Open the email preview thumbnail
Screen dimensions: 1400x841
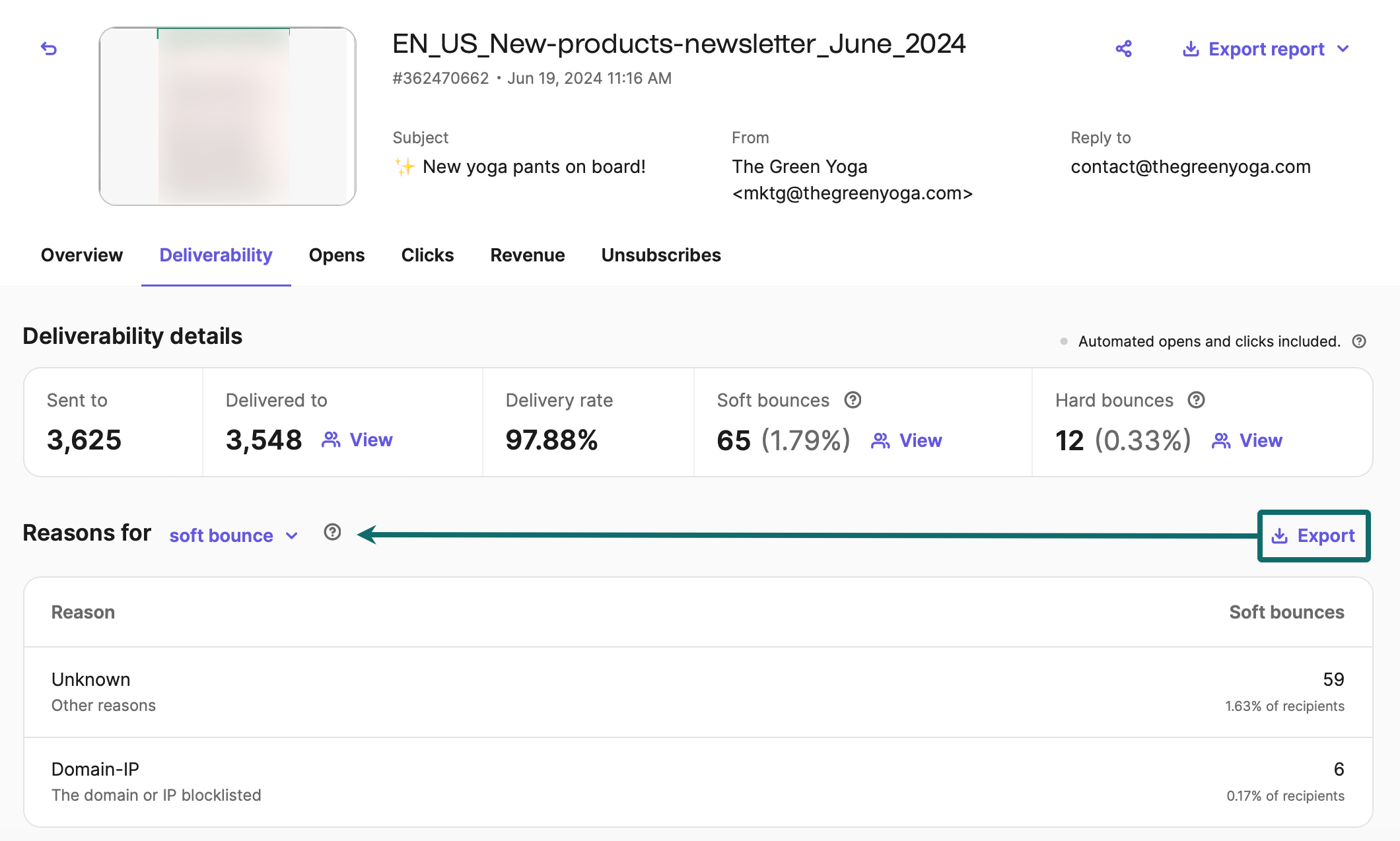point(227,116)
